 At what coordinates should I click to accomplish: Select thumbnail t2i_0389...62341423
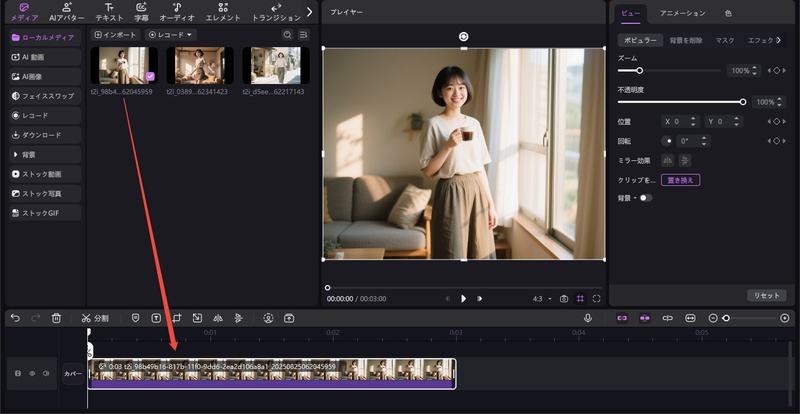tap(199, 65)
